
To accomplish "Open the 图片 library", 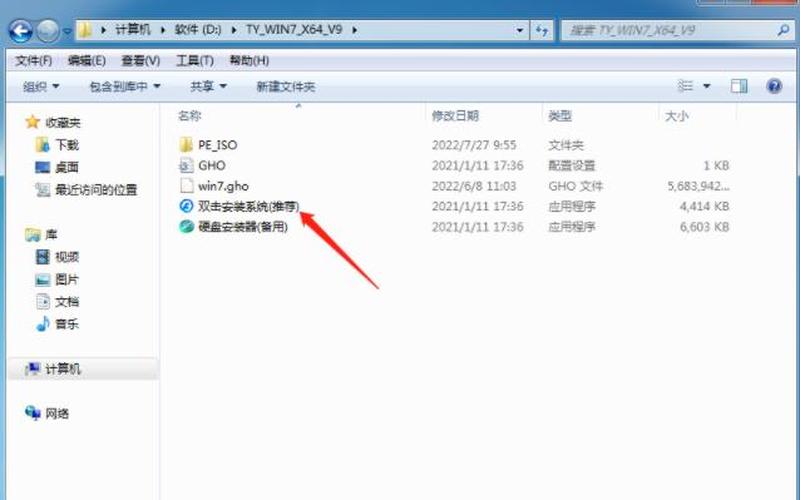I will click(x=67, y=279).
